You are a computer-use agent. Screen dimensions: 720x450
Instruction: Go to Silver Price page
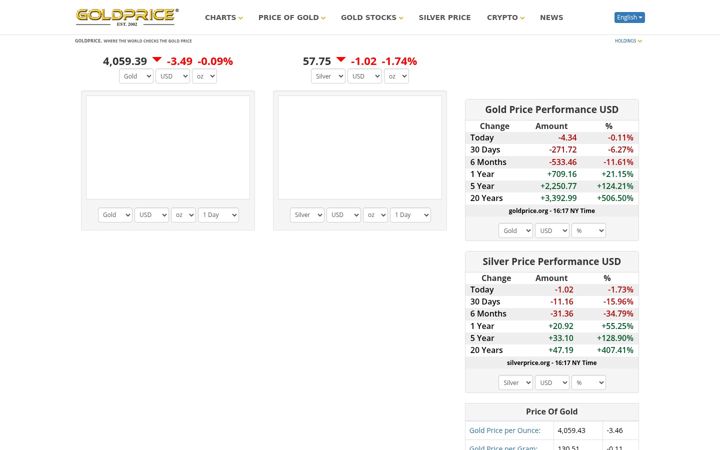point(444,17)
